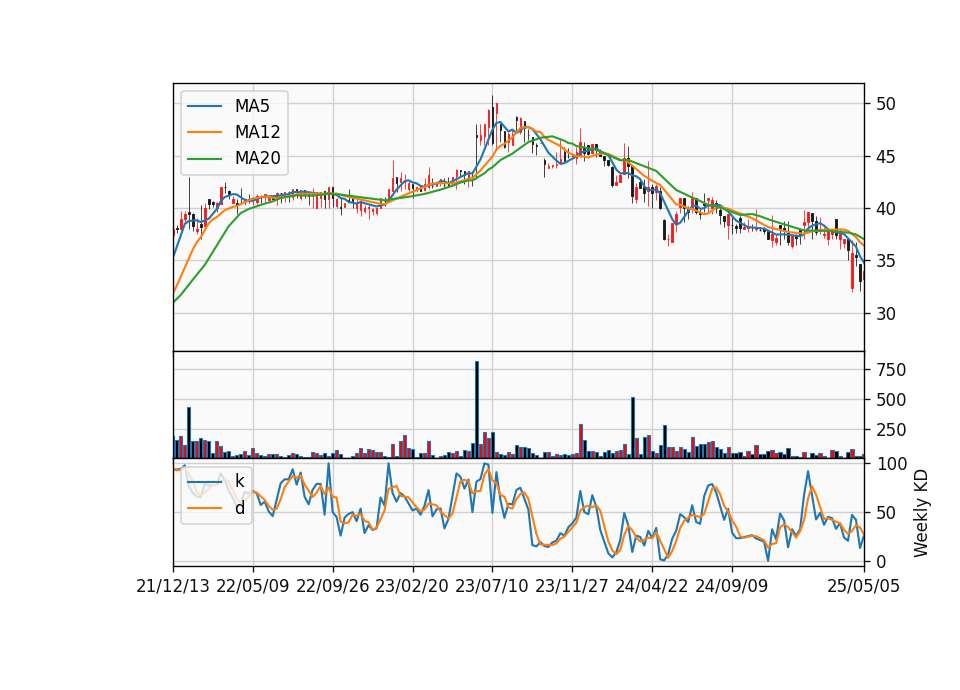Click the 22/05/09 date tick label

pyautogui.click(x=253, y=586)
